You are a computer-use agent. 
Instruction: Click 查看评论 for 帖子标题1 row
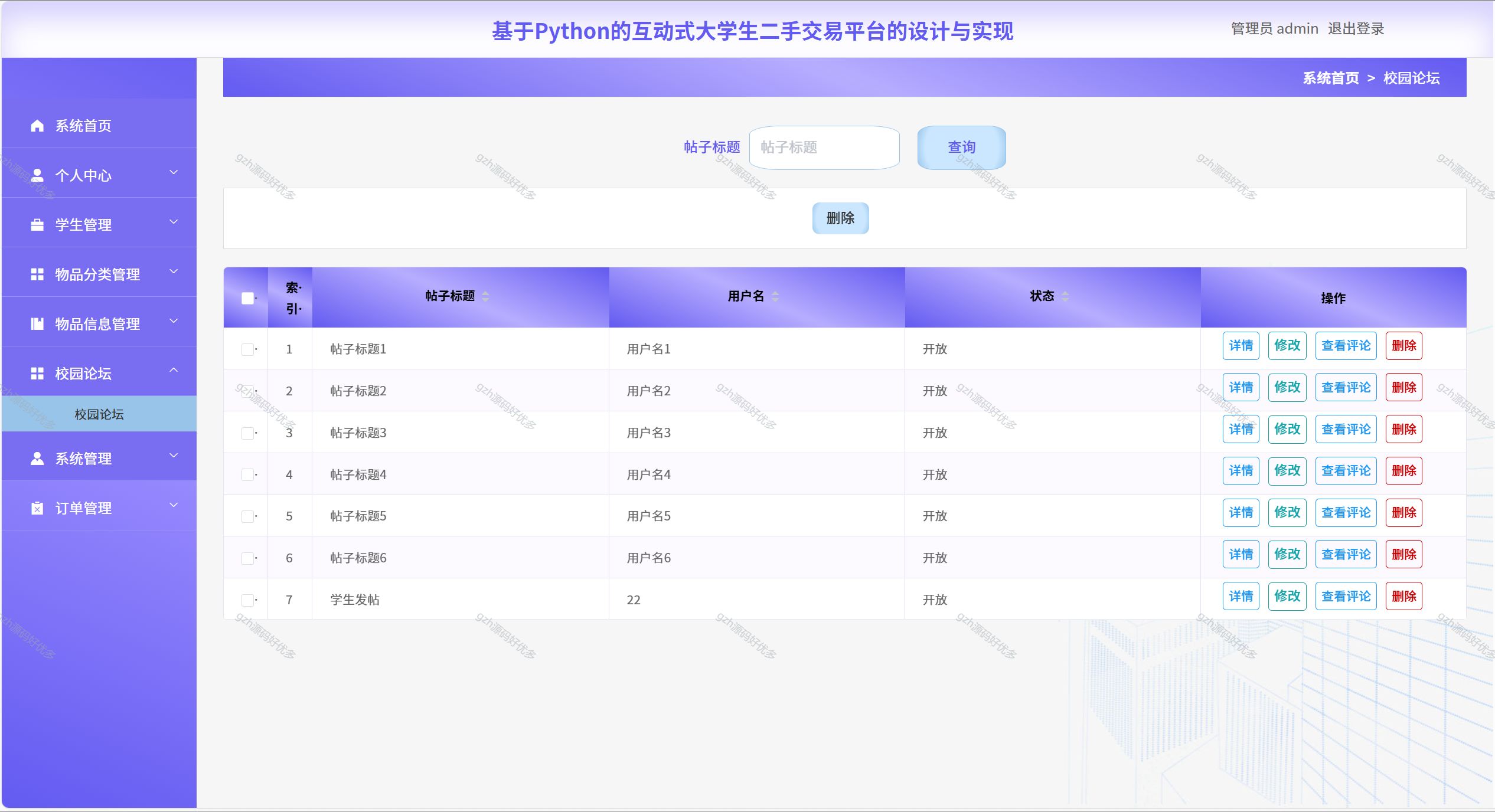point(1346,346)
